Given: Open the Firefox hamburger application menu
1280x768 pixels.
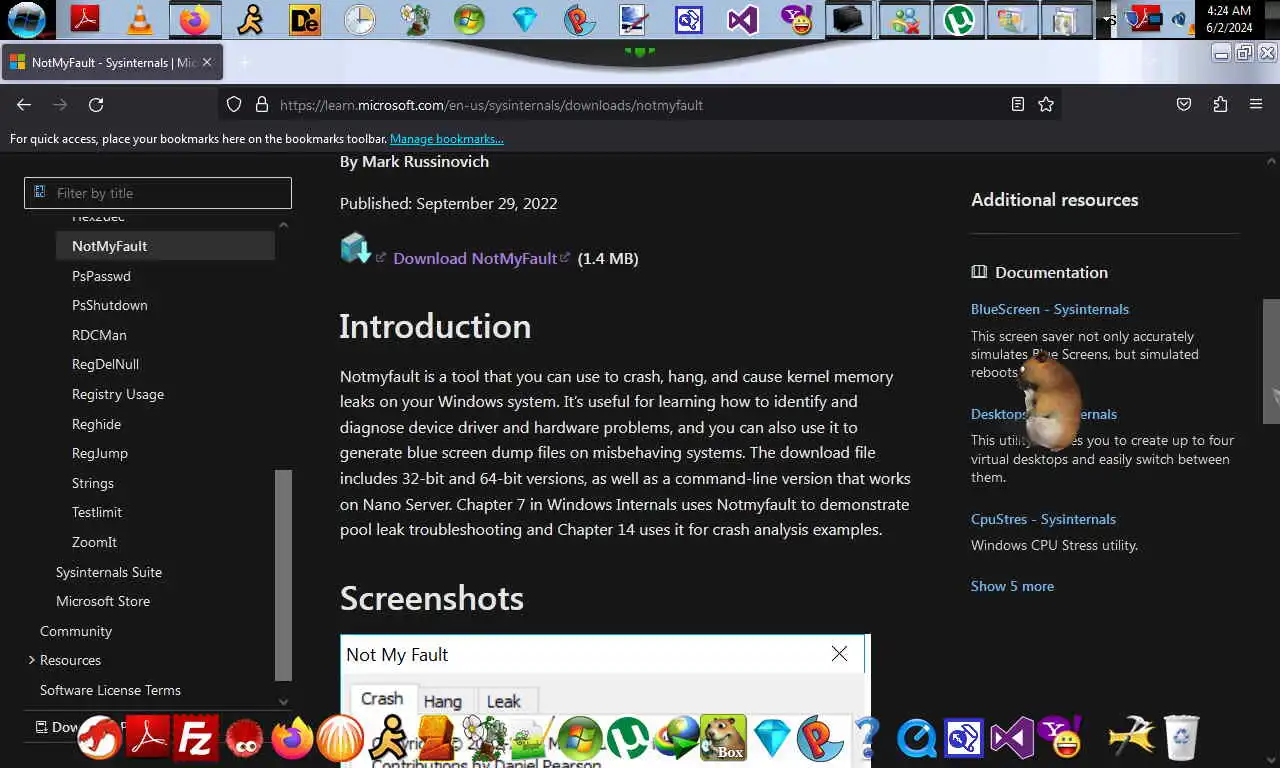Looking at the screenshot, I should [1256, 104].
